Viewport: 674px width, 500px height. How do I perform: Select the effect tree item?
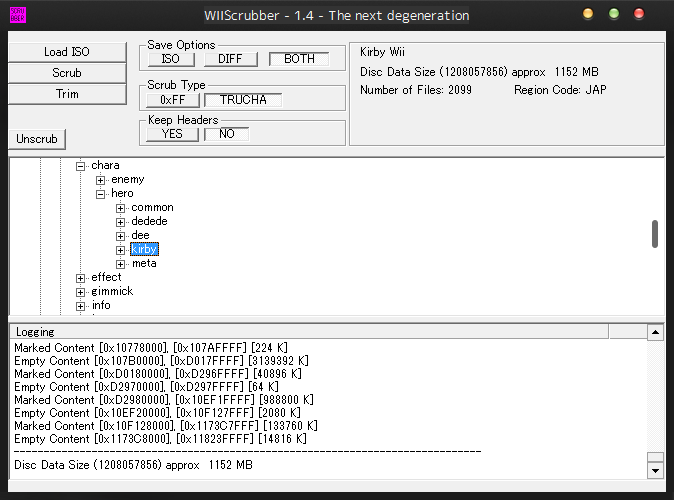[x=106, y=277]
